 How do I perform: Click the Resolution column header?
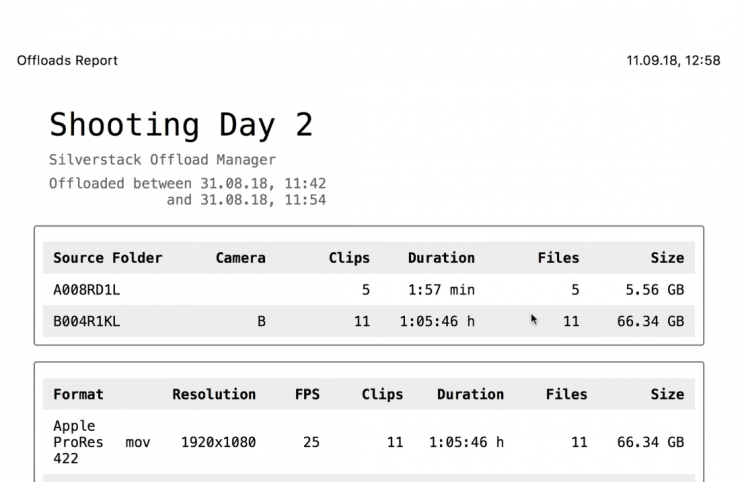[x=214, y=394]
